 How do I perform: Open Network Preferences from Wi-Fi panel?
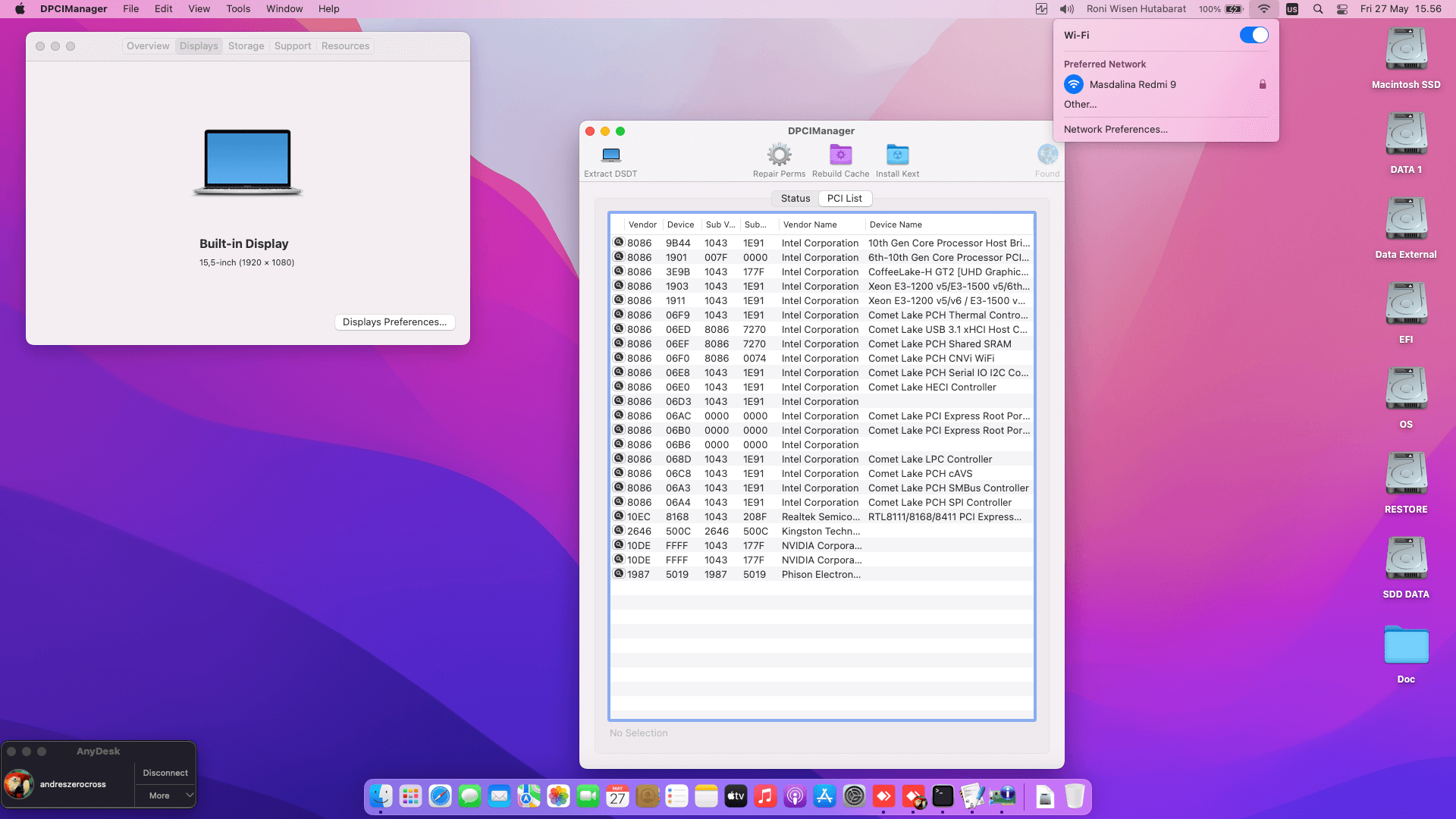click(x=1116, y=130)
